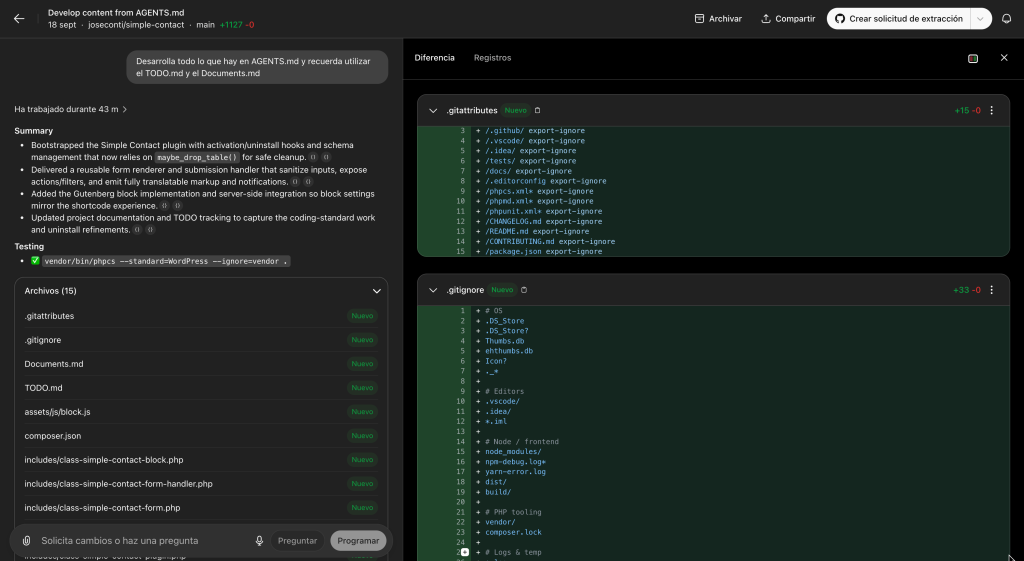Select composer.json in the file list
Image resolution: width=1024 pixels, height=561 pixels.
(x=201, y=436)
